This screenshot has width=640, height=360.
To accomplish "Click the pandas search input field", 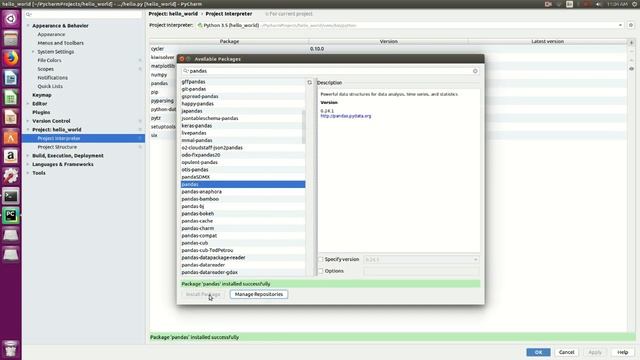I will 331,71.
